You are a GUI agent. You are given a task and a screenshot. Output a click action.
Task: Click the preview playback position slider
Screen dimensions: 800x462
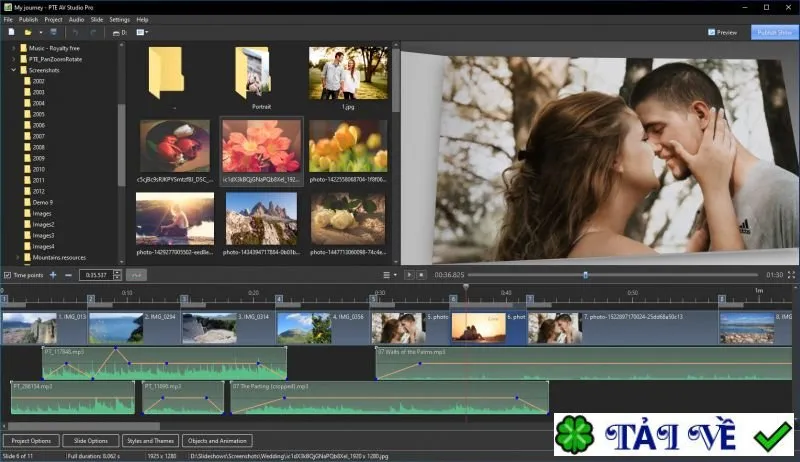613,275
